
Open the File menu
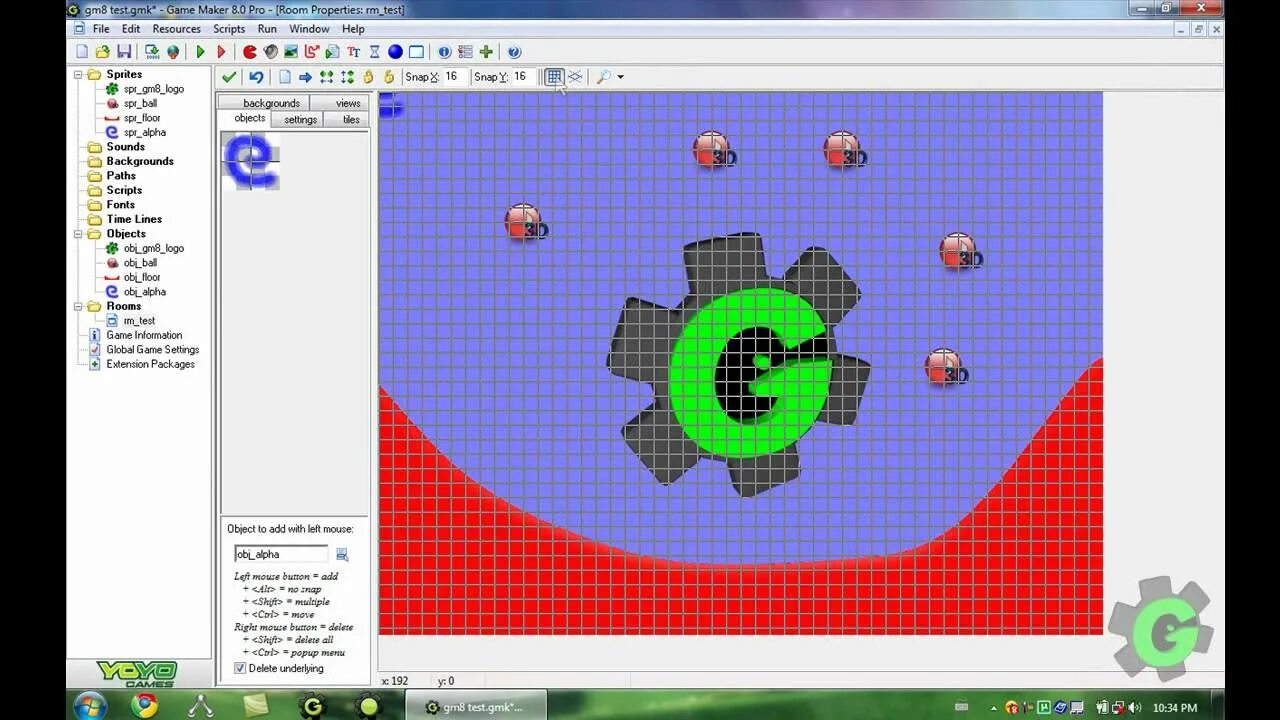[101, 29]
